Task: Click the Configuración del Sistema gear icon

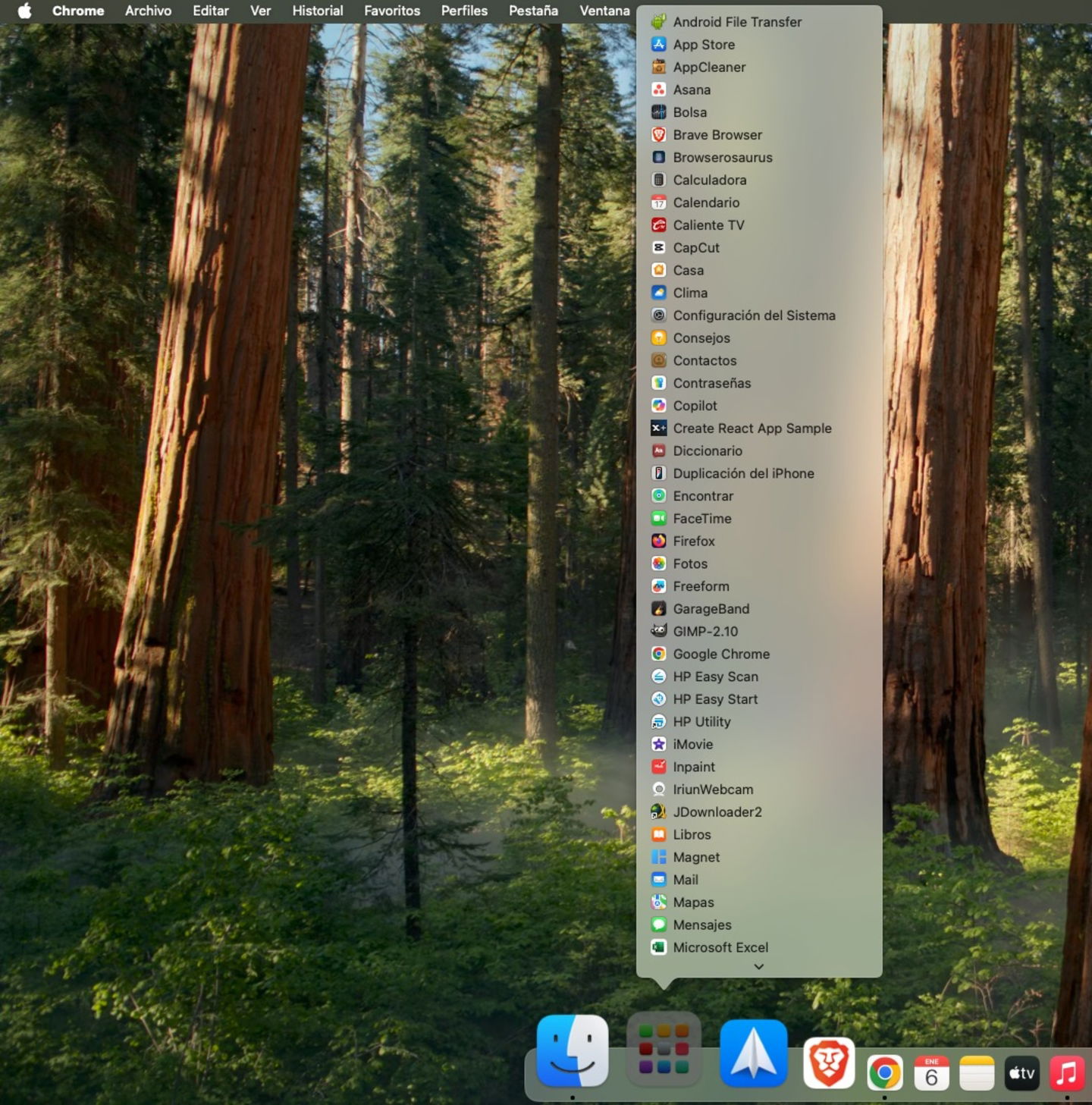Action: pyautogui.click(x=659, y=315)
